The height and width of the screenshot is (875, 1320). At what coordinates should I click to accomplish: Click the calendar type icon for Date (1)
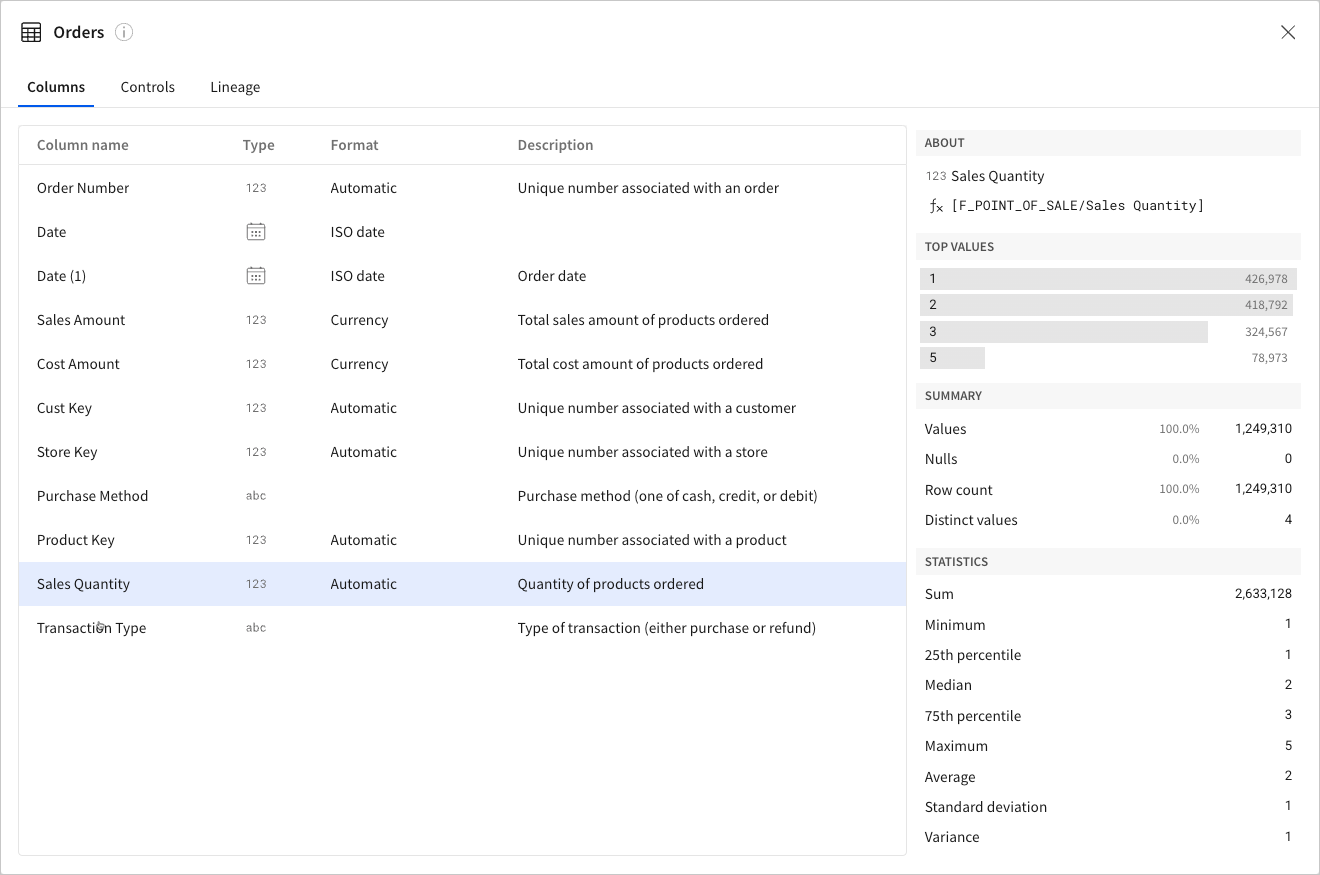pos(256,276)
